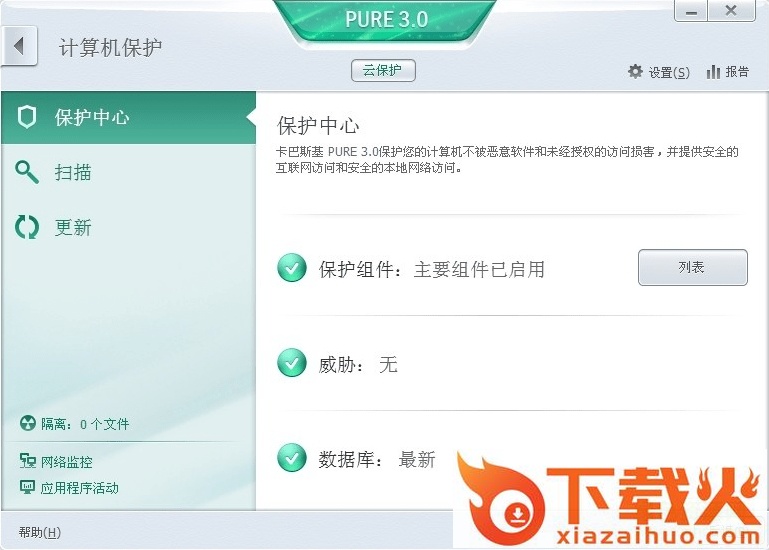This screenshot has height=550, width=769.
Task: Click the back arrow button
Action: [19, 46]
